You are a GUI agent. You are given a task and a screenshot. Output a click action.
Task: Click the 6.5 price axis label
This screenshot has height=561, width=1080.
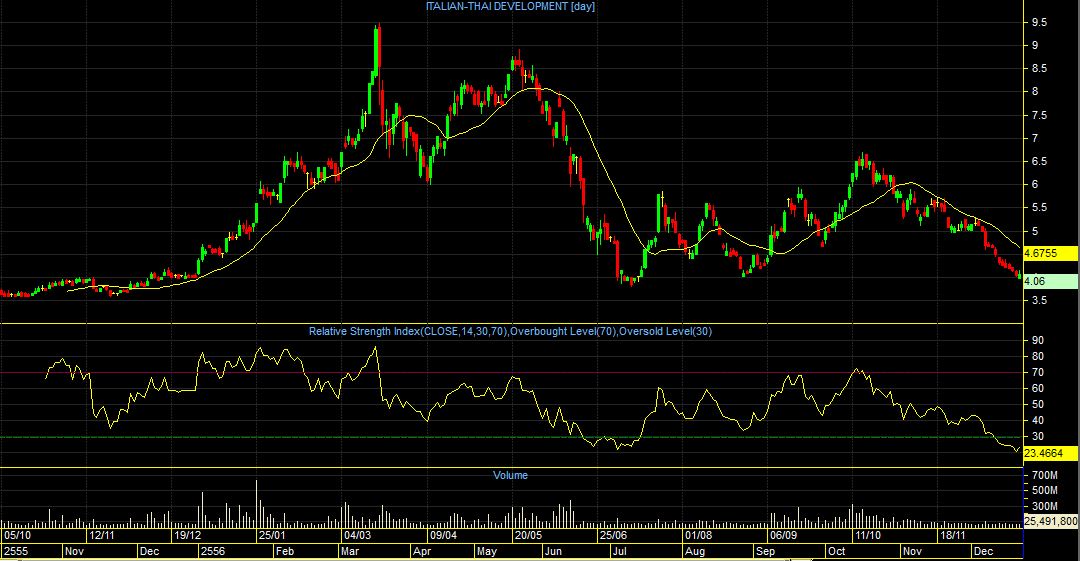(x=1039, y=161)
